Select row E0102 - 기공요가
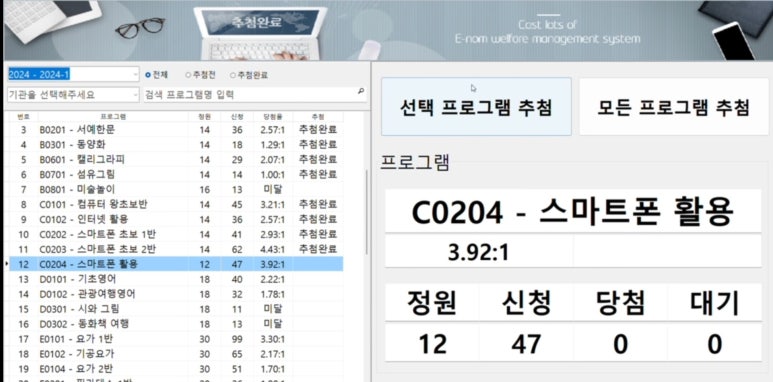Screen dimensions: 773x382 point(176,354)
